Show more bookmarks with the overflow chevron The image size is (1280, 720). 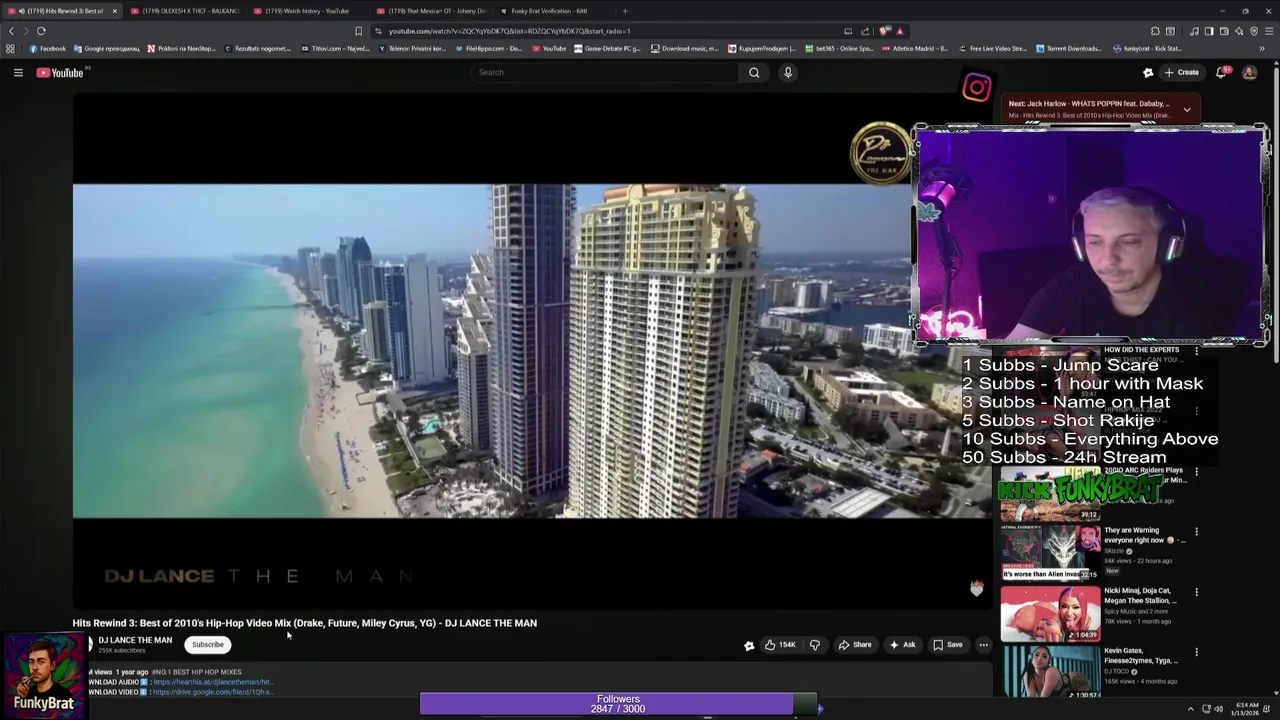tap(1262, 48)
